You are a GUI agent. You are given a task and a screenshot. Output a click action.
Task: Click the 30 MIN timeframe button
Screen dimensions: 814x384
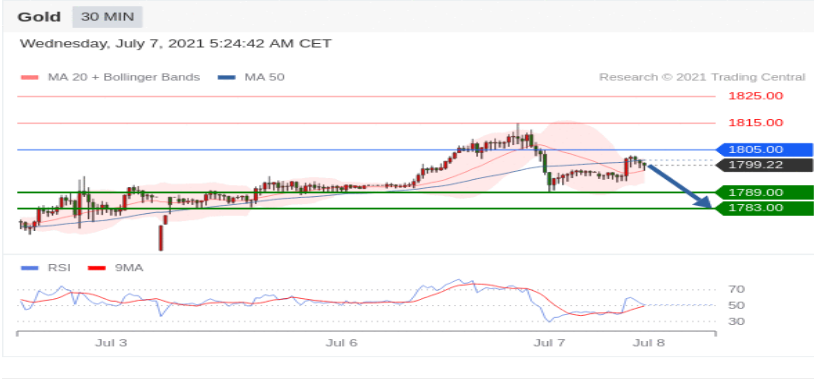[x=107, y=17]
